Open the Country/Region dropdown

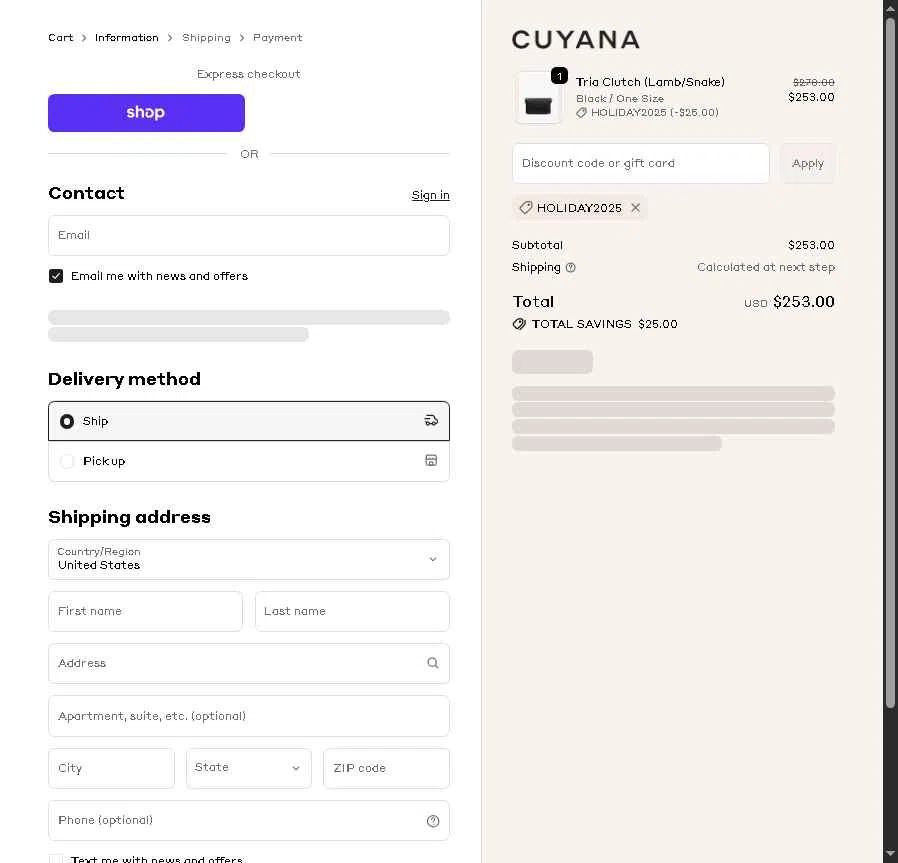(x=249, y=560)
